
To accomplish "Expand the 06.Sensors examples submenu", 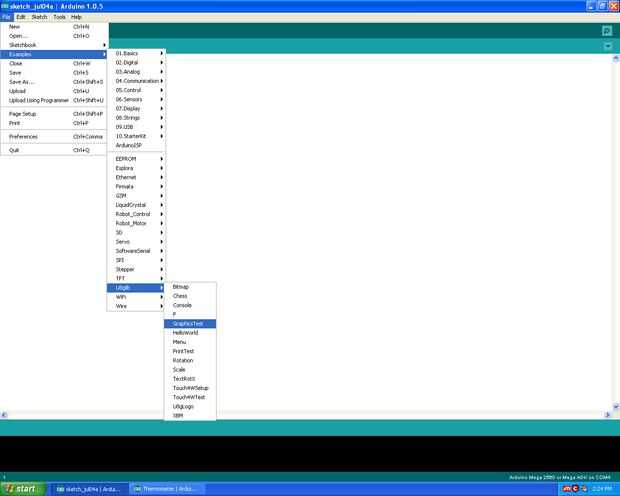I will [x=136, y=99].
